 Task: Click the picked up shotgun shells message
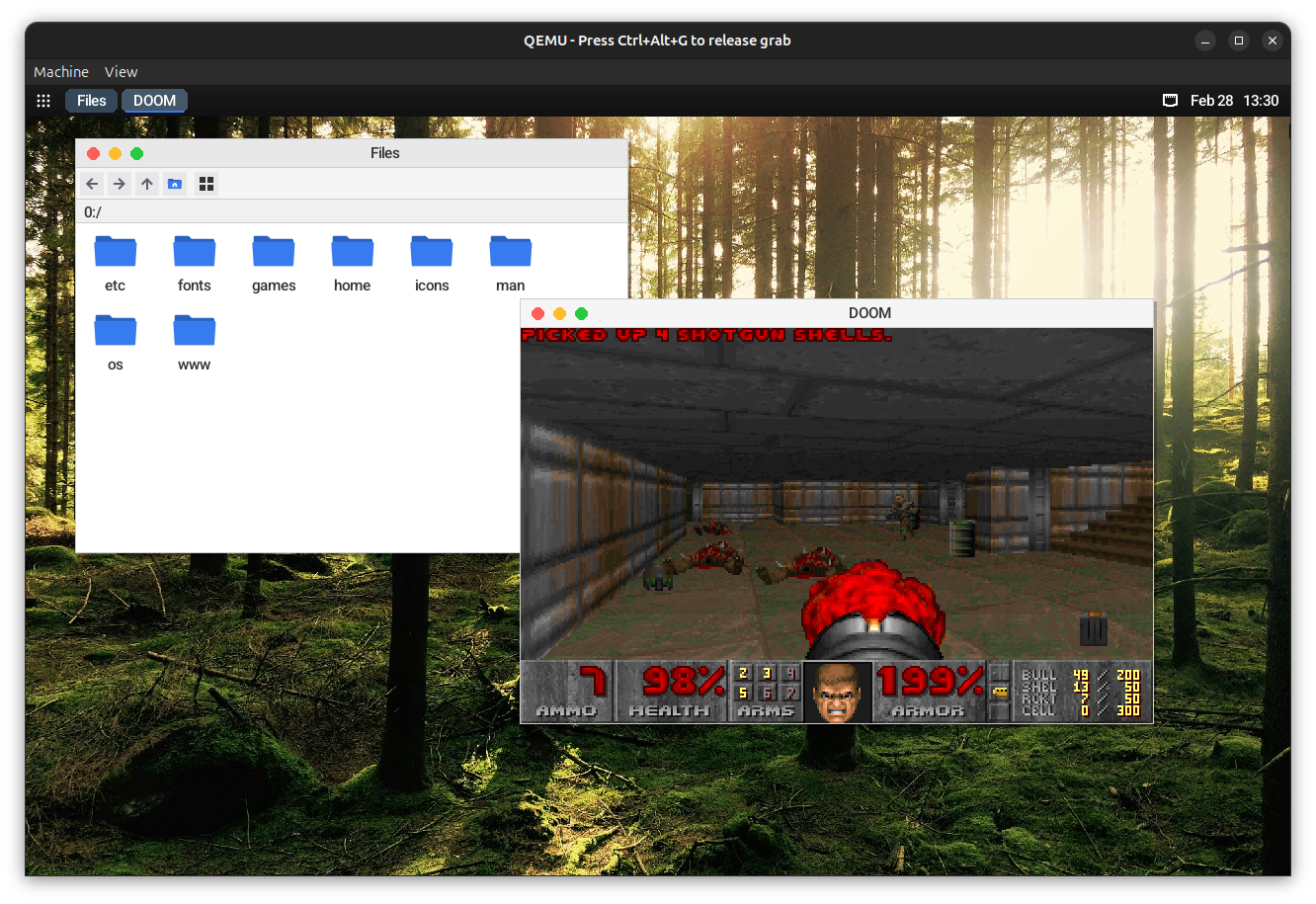[706, 335]
